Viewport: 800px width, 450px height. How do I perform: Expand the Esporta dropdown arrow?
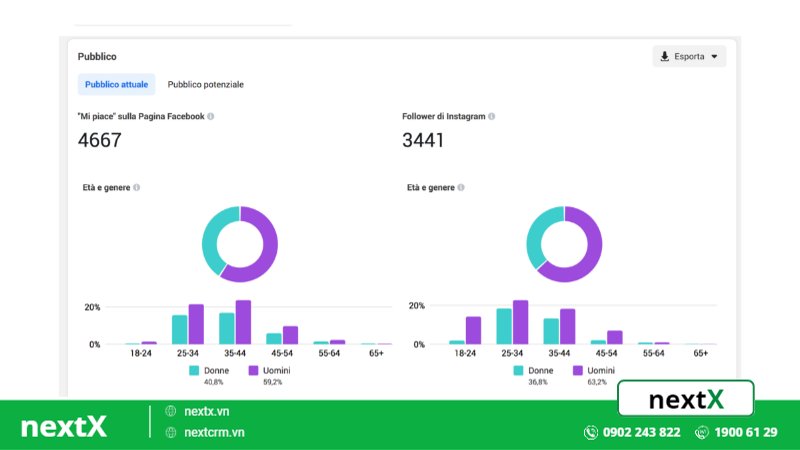pyautogui.click(x=714, y=57)
